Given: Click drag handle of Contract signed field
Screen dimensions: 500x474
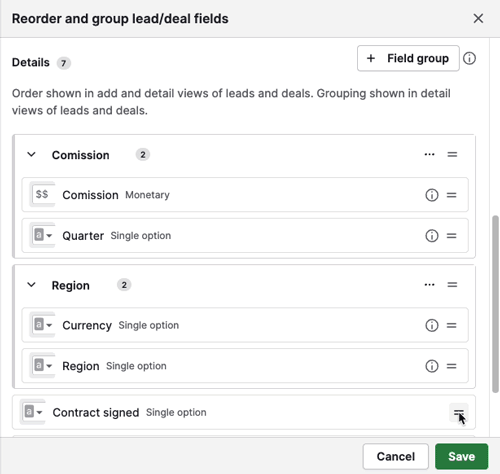Looking at the screenshot, I should 459,413.
